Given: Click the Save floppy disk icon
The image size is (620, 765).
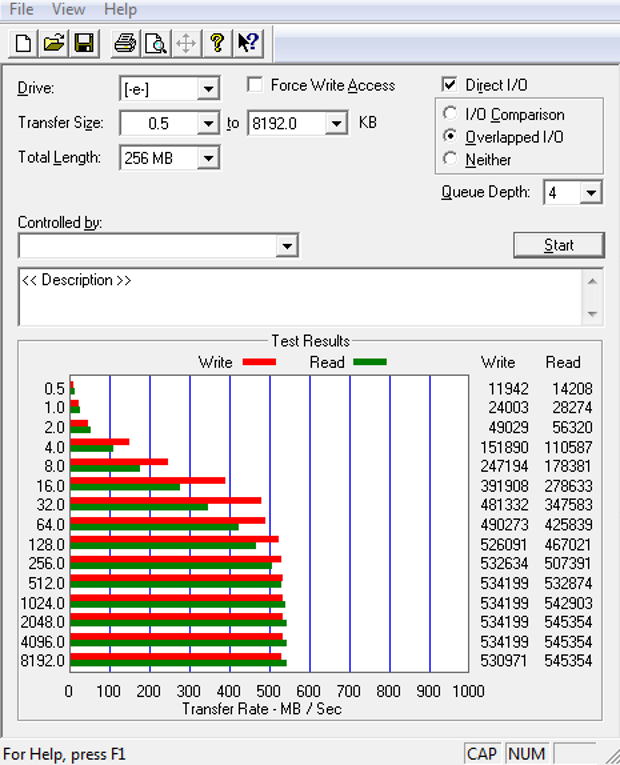Looking at the screenshot, I should coord(84,43).
